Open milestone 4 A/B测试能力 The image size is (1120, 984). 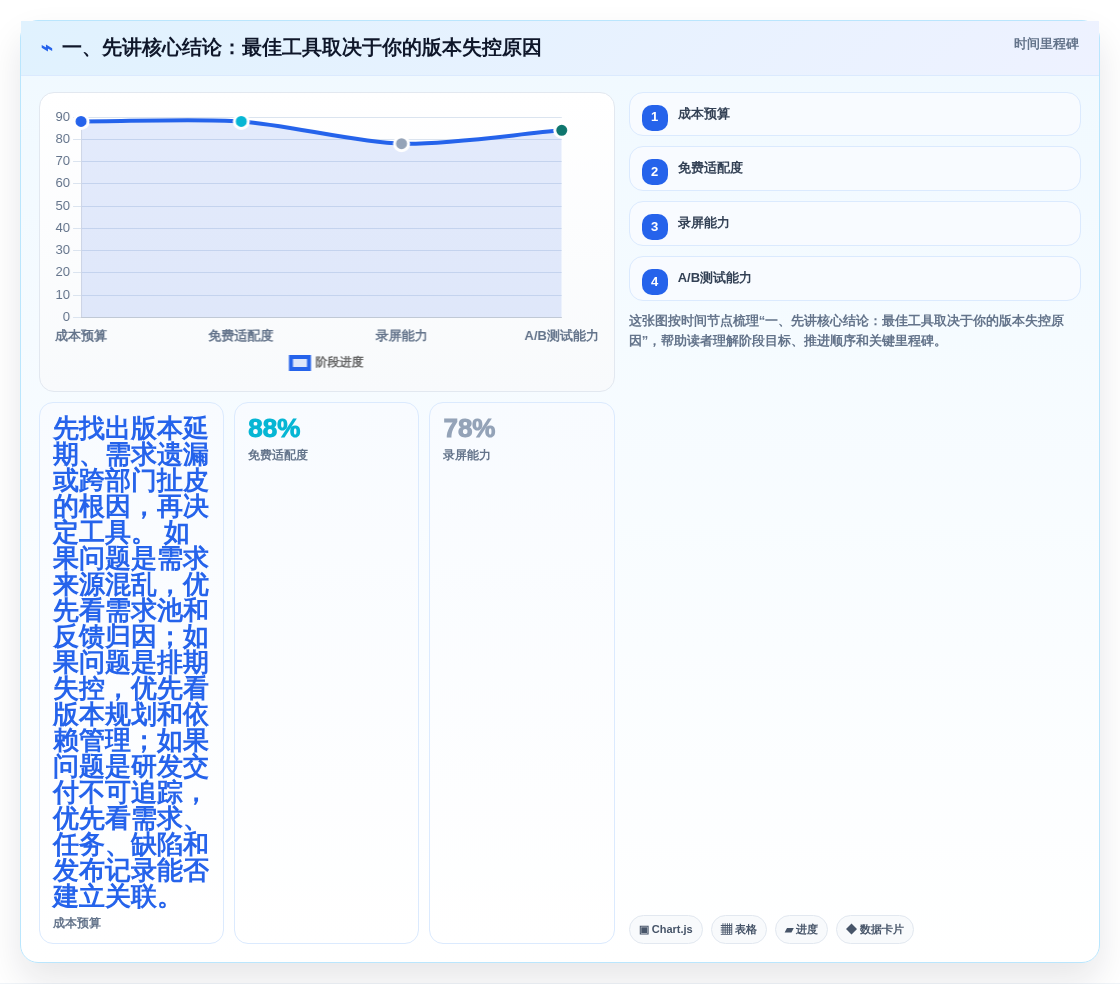[x=854, y=278]
